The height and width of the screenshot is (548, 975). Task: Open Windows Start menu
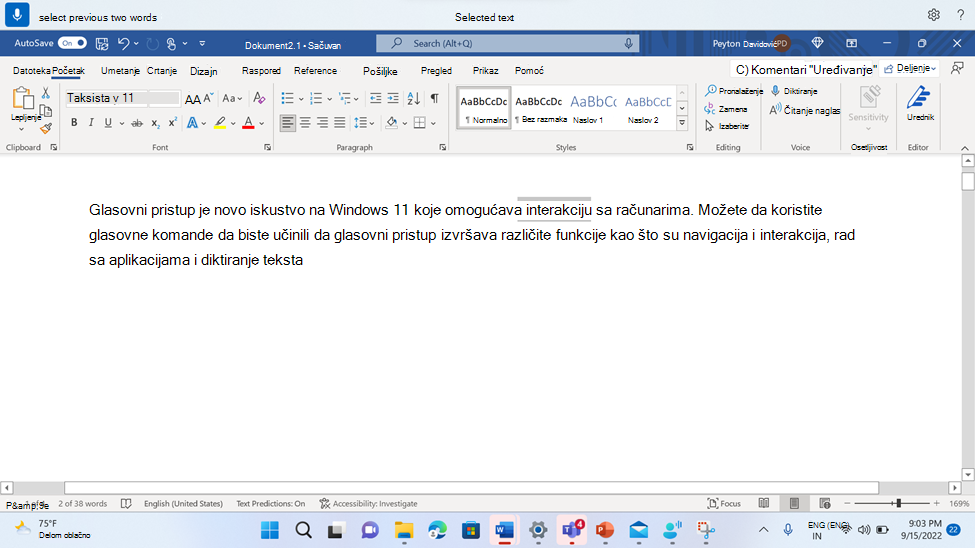pos(269,531)
